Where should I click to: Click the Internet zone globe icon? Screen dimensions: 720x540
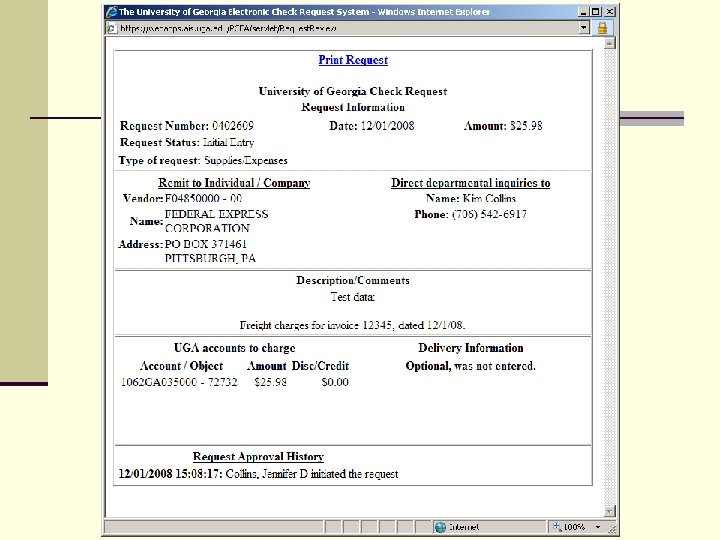coord(440,527)
